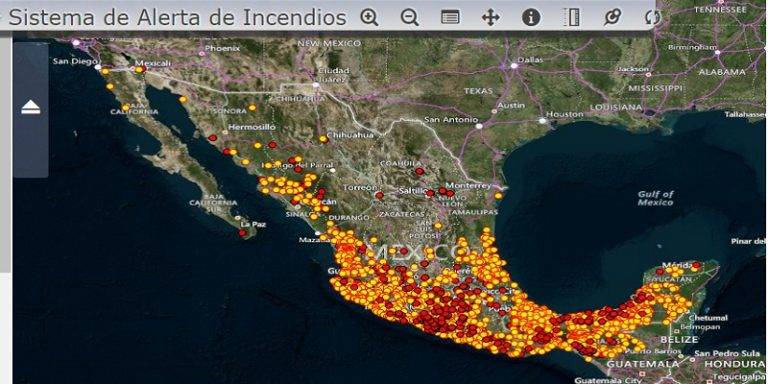Click the red marker near Torreón
The height and width of the screenshot is (384, 768).
point(379,195)
